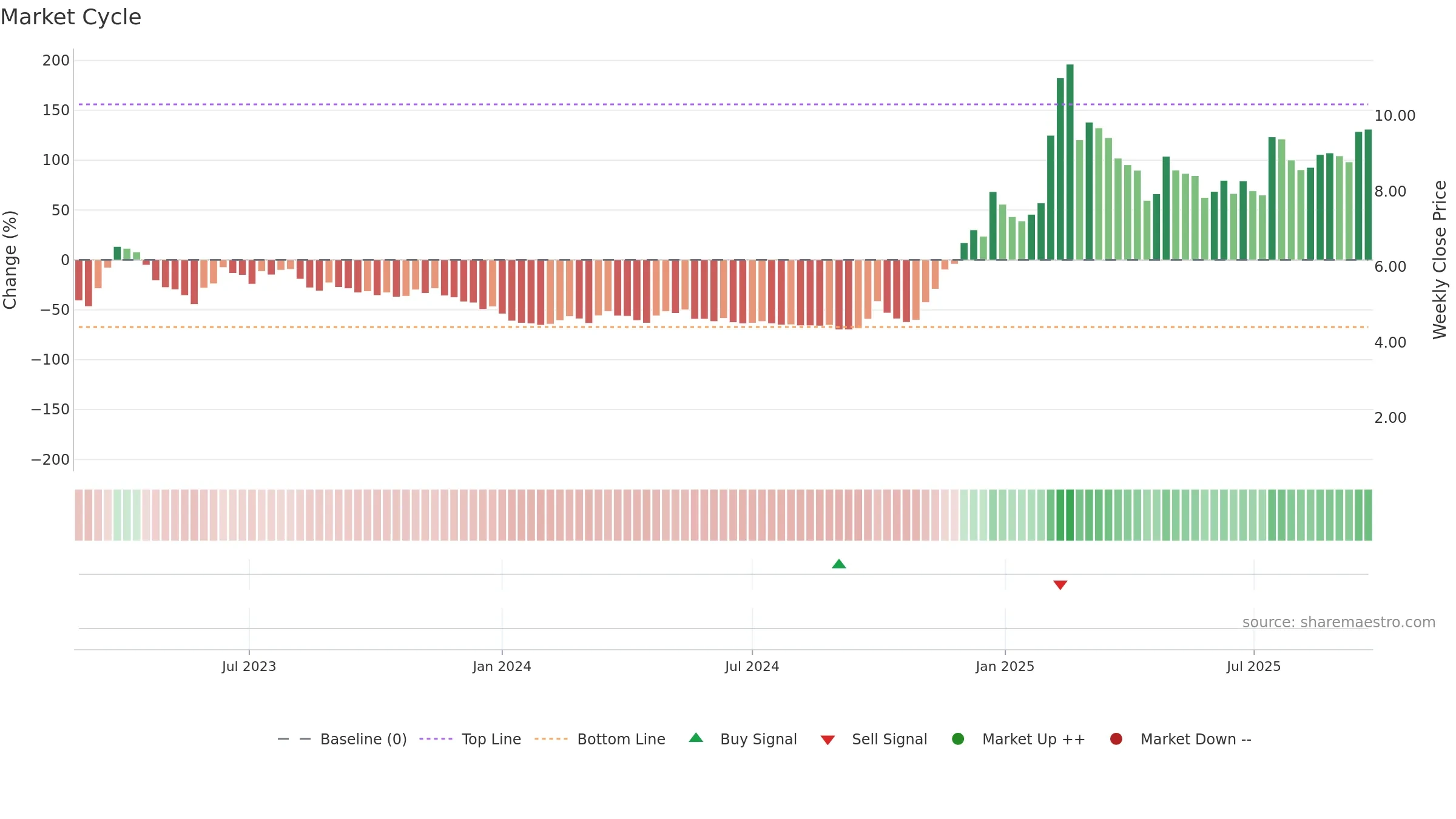Viewport: 1456px width, 819px height.
Task: Toggle the Sell Signal legend entry
Action: coord(874,739)
